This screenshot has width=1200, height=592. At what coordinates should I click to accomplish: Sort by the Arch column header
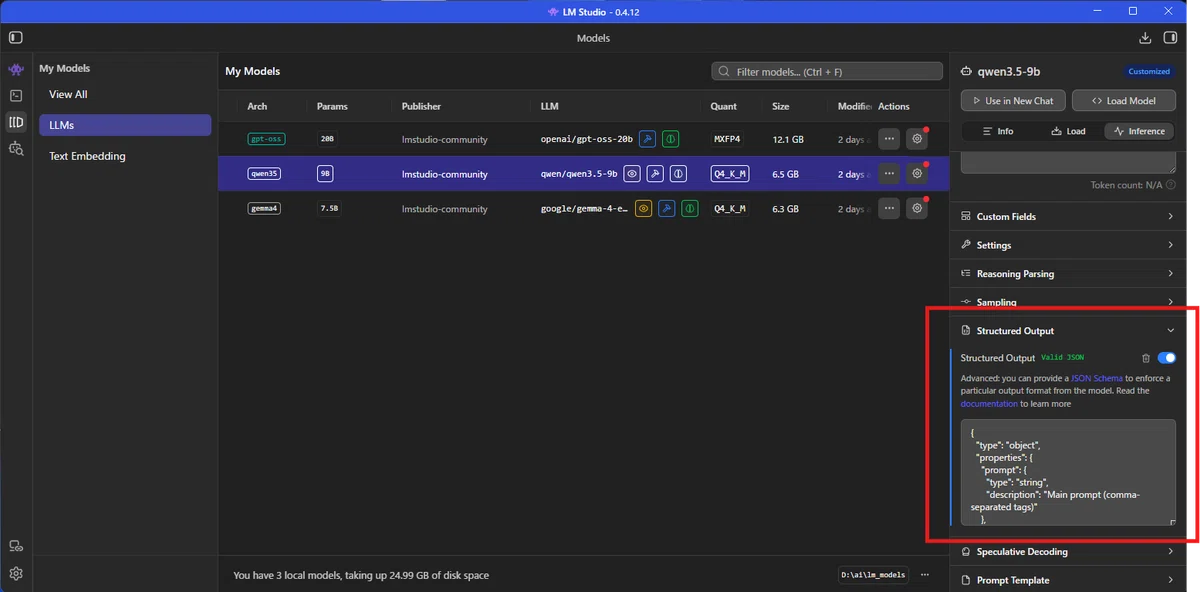257,106
